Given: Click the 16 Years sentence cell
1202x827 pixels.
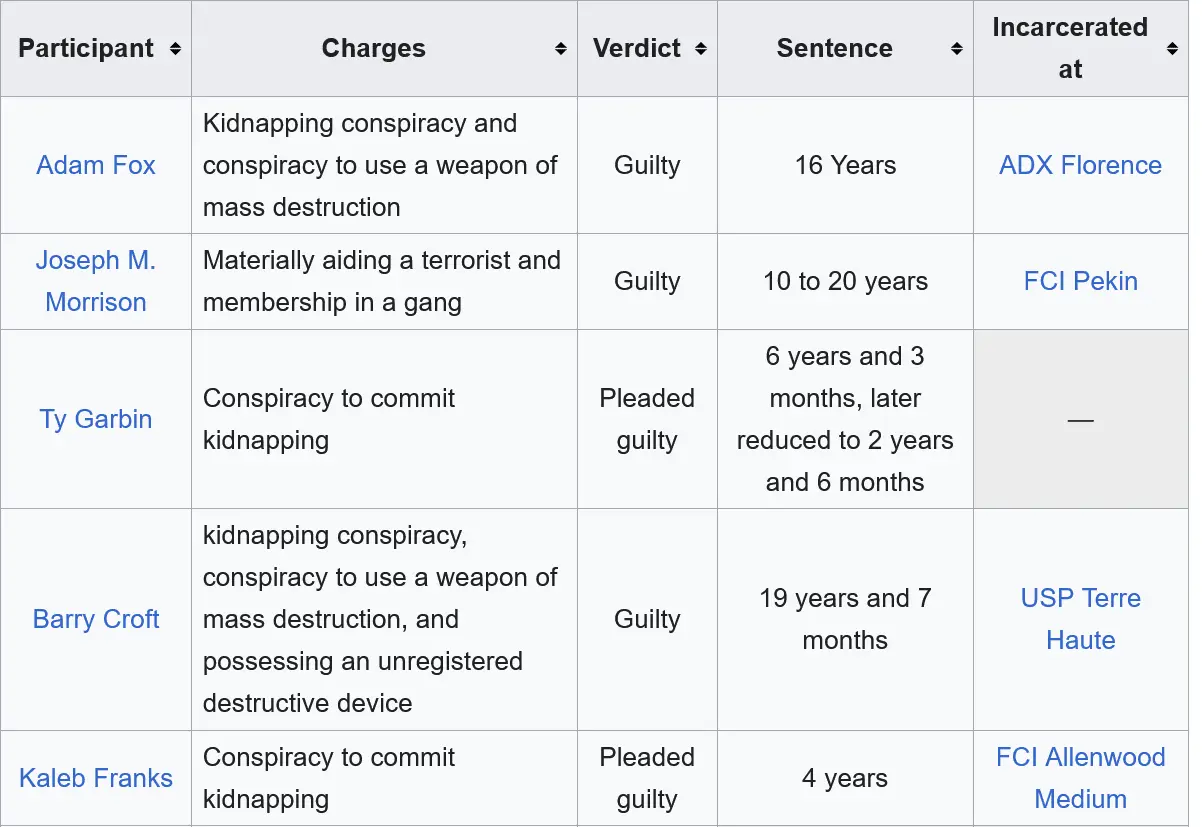Looking at the screenshot, I should [845, 165].
